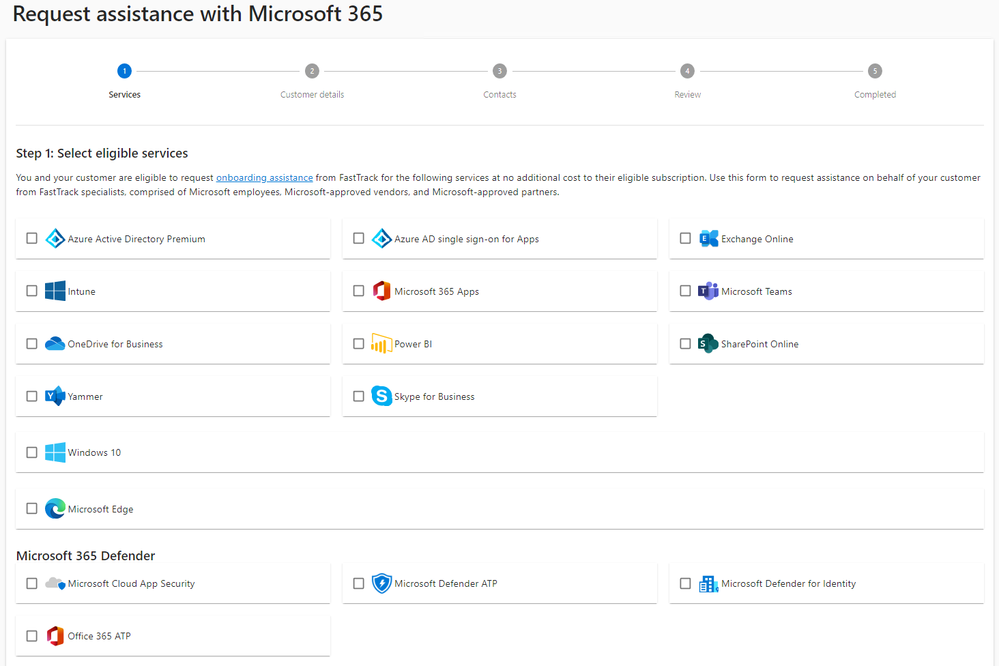Click the Exchange Online icon

pos(708,238)
